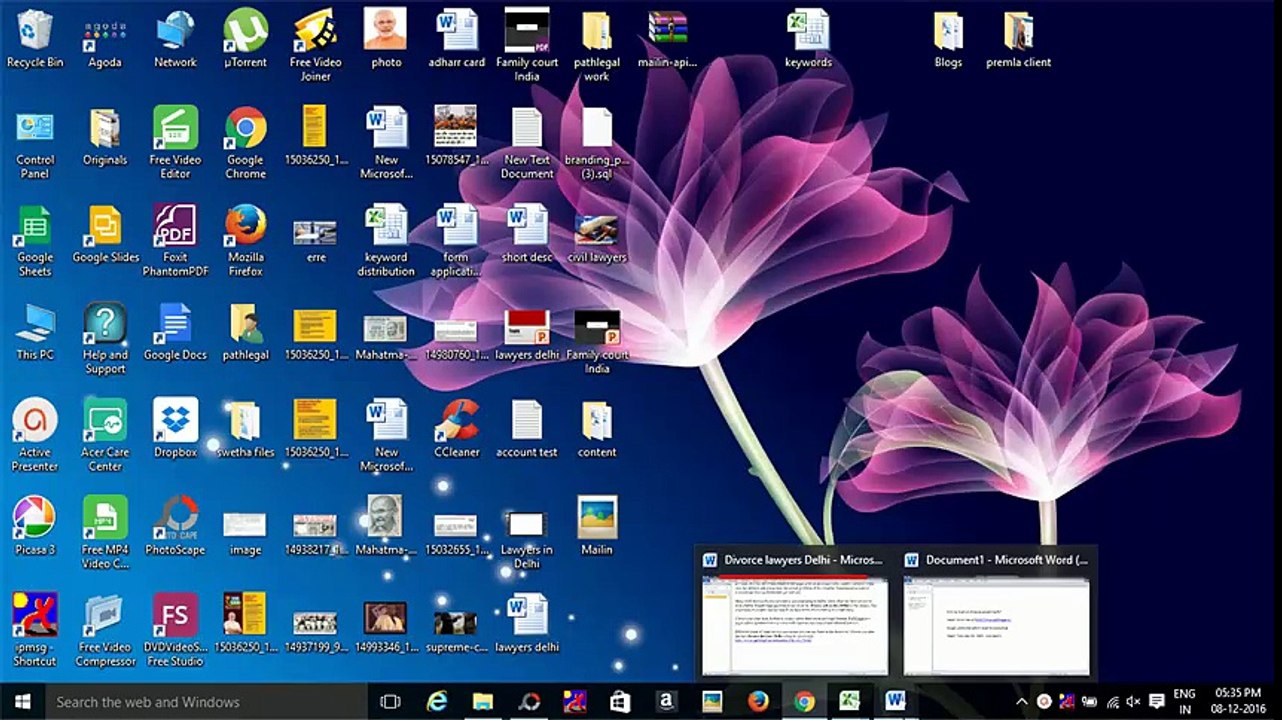The width and height of the screenshot is (1282, 720).
Task: Select the Network desktop icon
Action: pos(175,40)
